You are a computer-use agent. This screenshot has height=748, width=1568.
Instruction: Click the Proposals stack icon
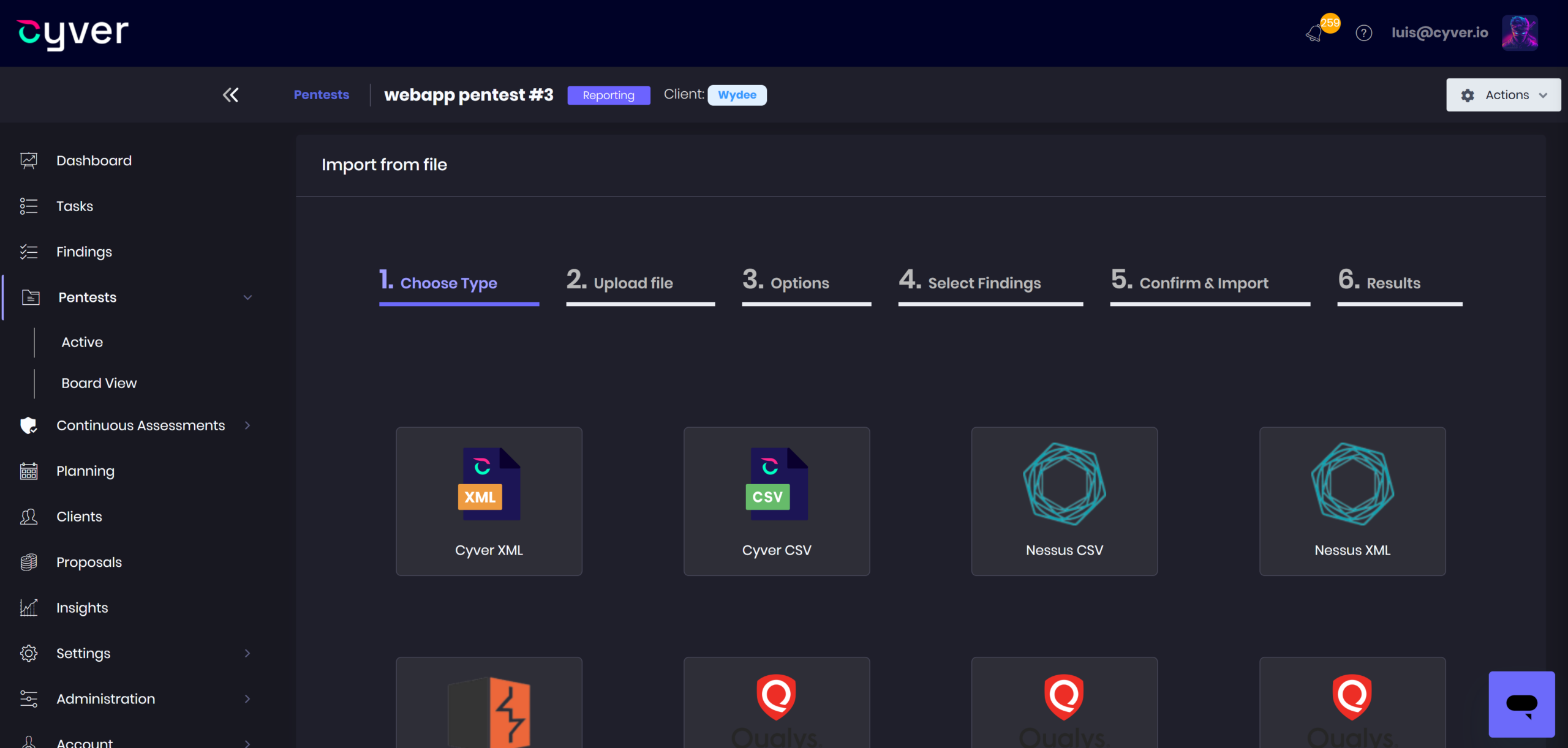(x=29, y=562)
